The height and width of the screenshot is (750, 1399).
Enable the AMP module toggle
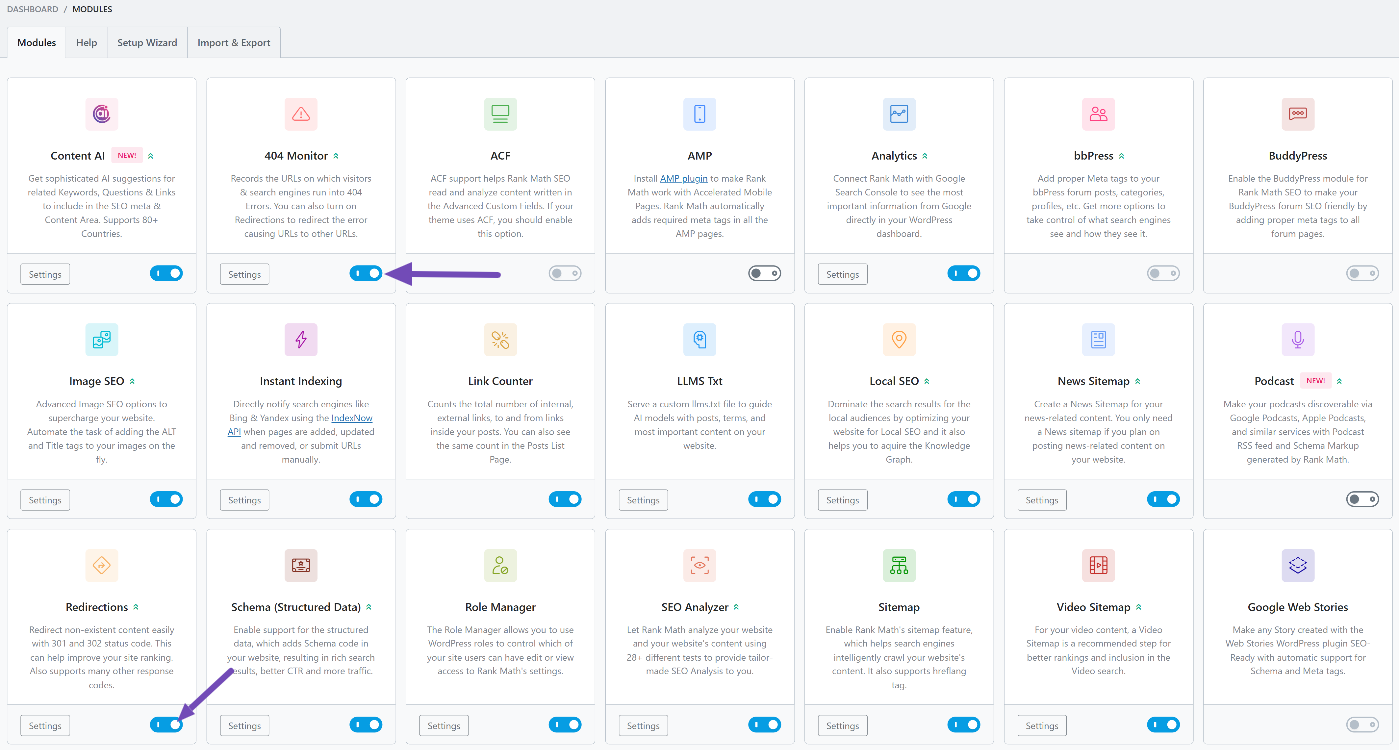click(764, 273)
